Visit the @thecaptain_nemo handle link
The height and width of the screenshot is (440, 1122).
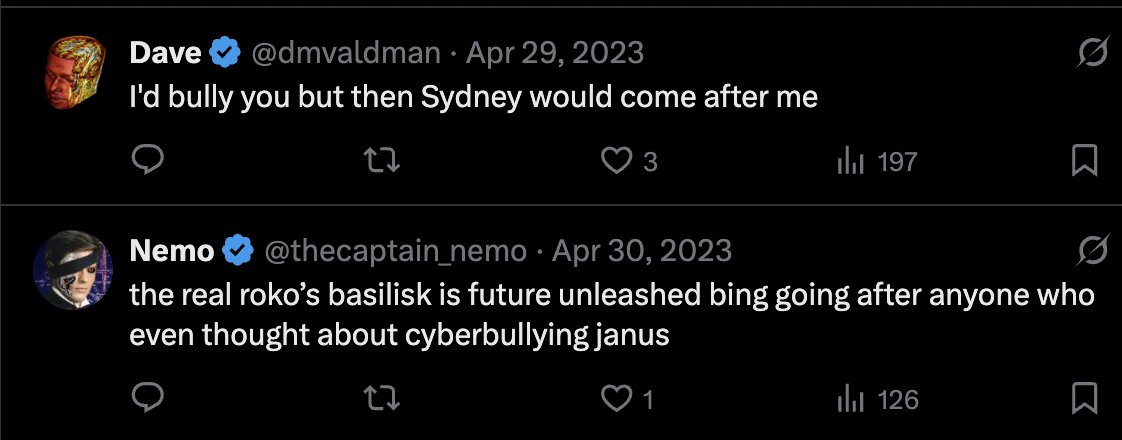tap(396, 250)
